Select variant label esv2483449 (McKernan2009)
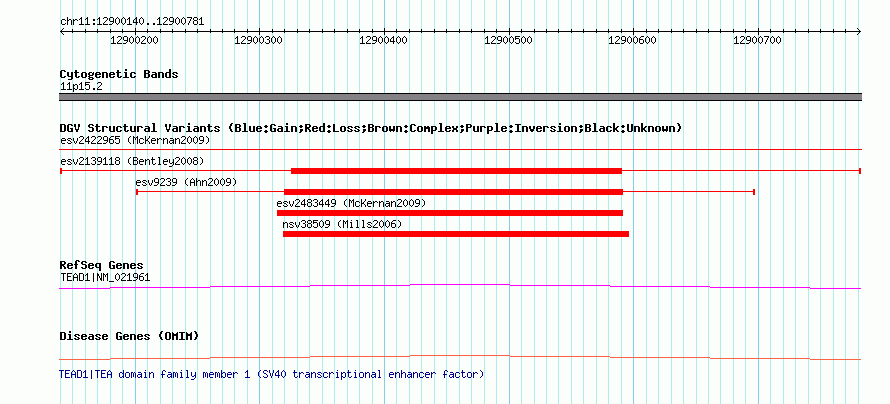Viewport: 890px width, 404px height. [351, 203]
